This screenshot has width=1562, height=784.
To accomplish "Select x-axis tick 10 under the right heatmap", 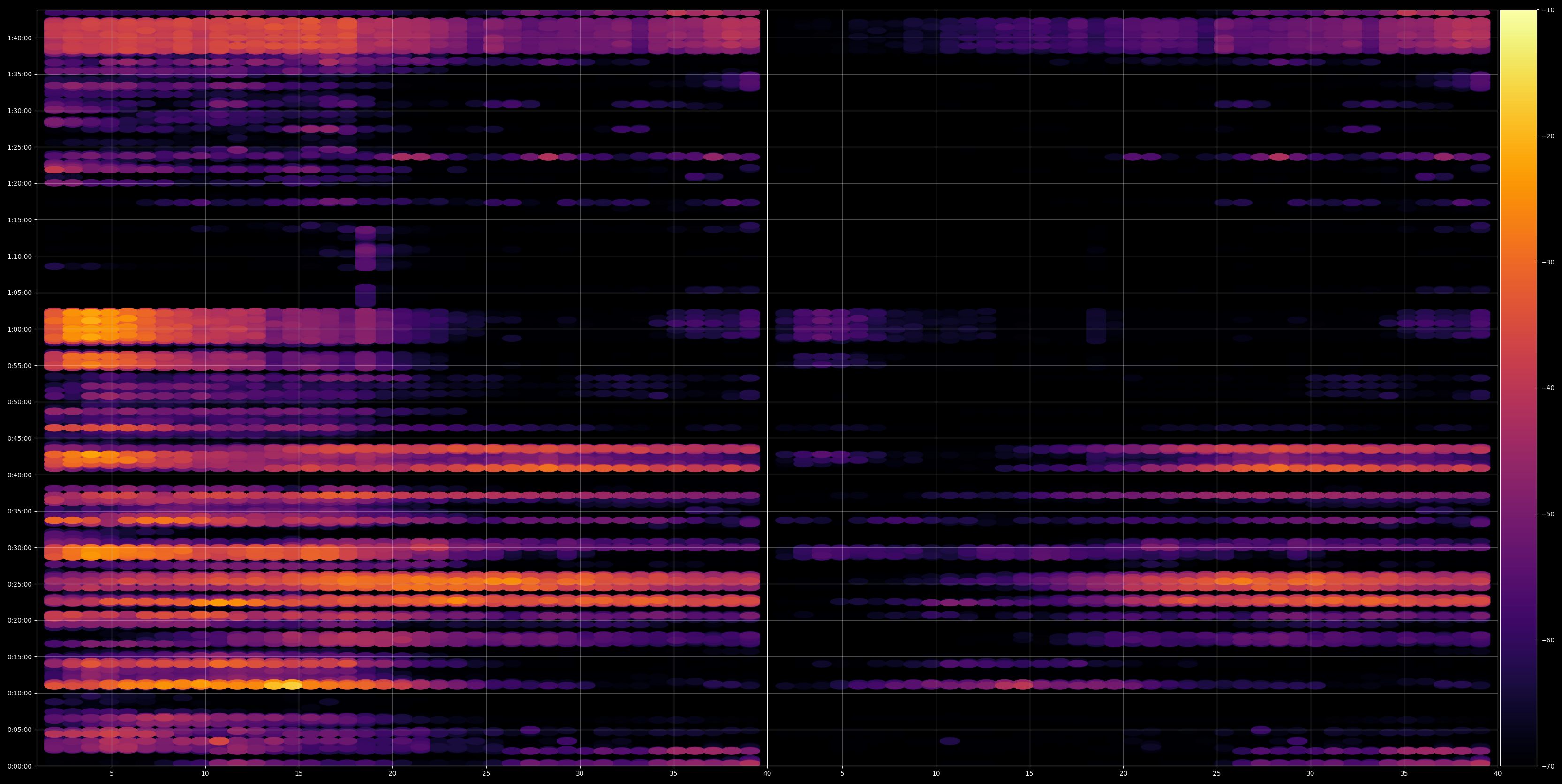I will coord(936,774).
